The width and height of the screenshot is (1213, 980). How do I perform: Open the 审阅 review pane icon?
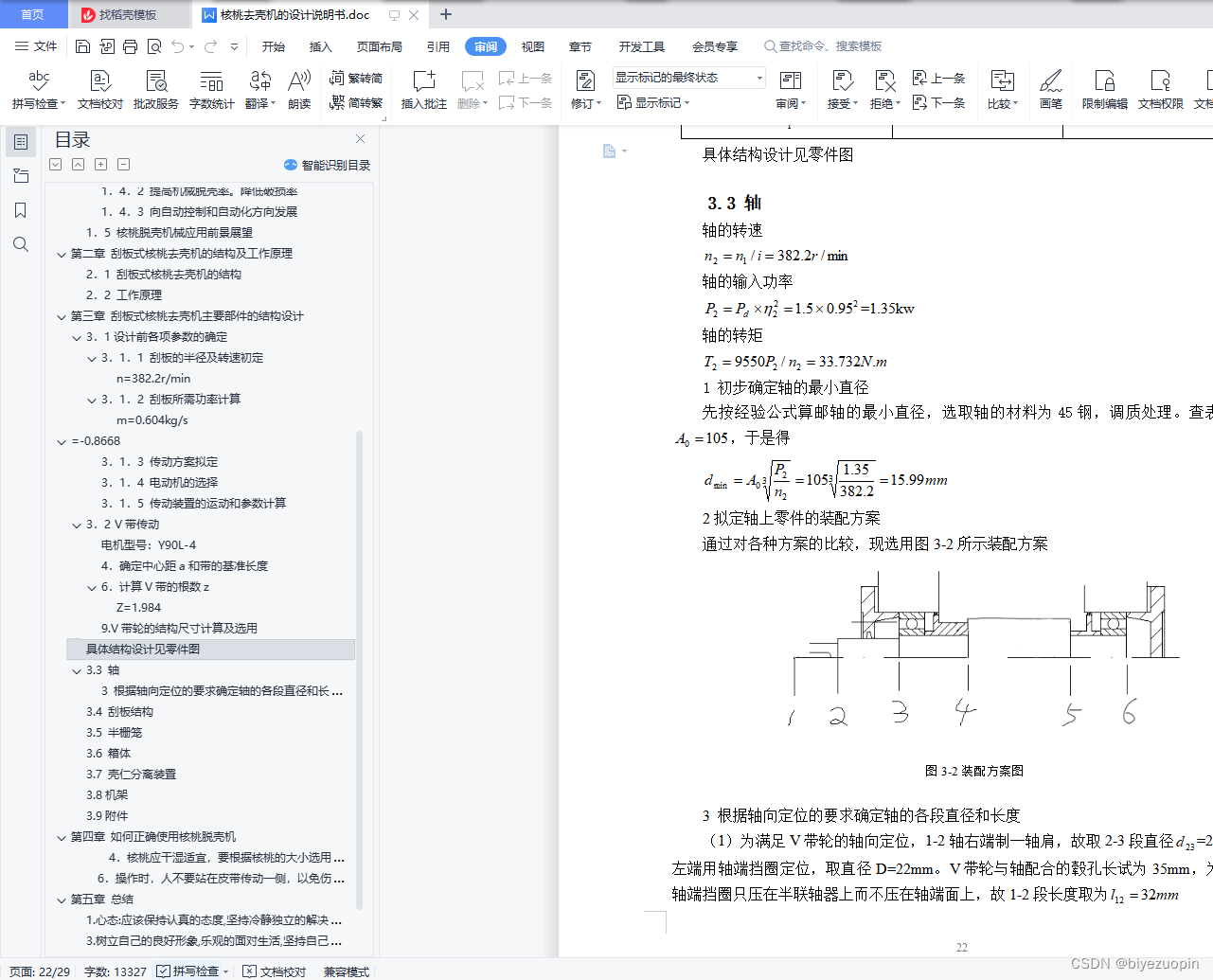coord(791,80)
